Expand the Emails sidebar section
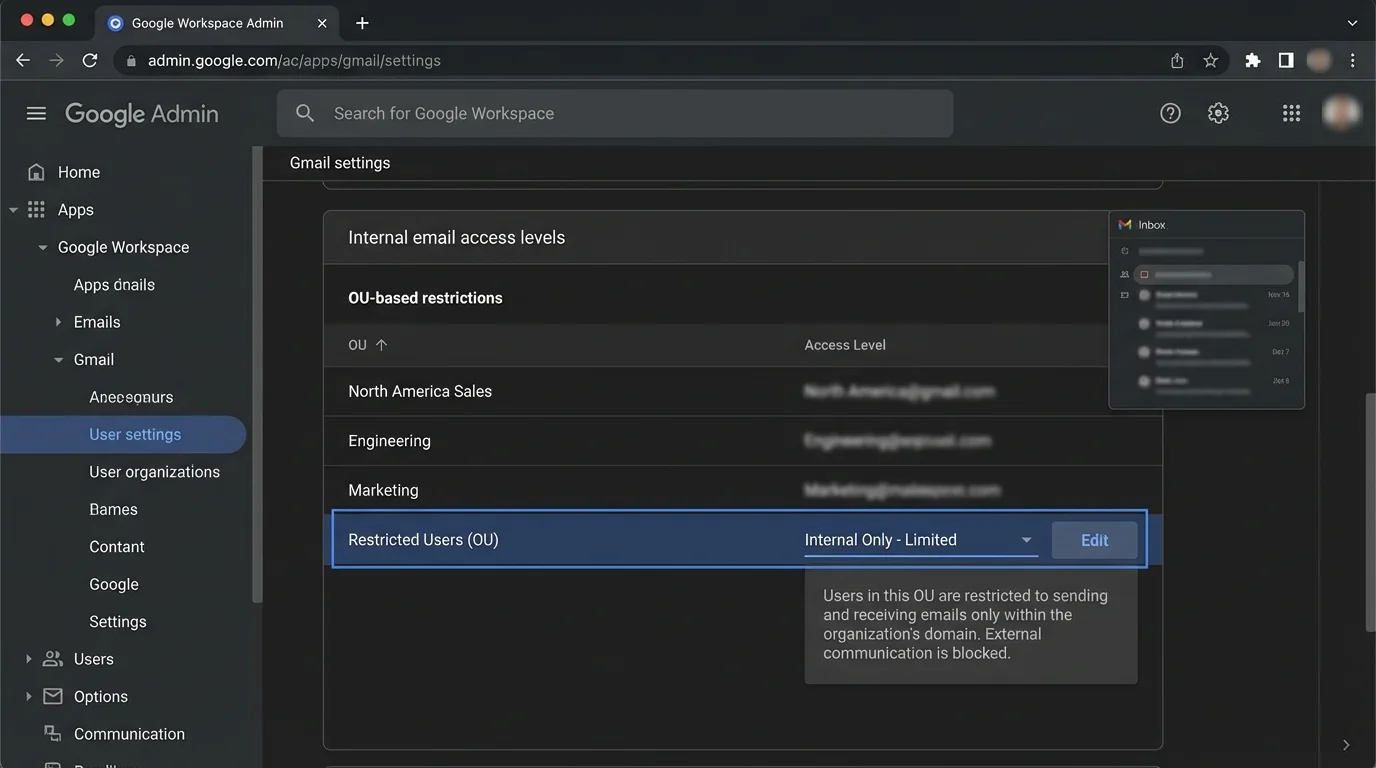 tap(57, 321)
